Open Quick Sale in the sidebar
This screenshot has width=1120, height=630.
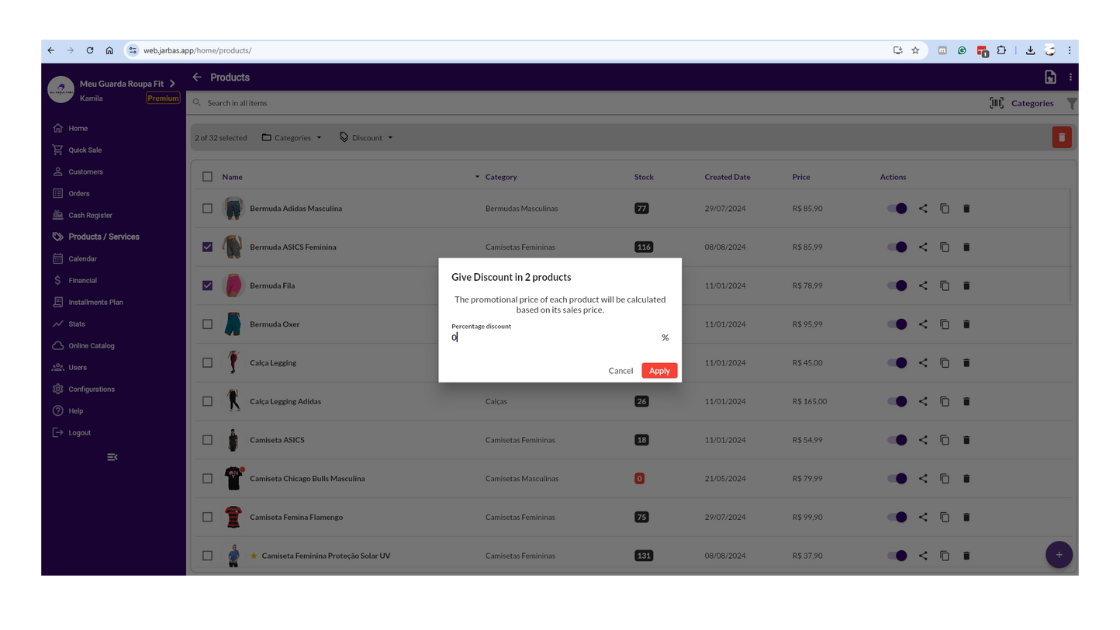(85, 150)
